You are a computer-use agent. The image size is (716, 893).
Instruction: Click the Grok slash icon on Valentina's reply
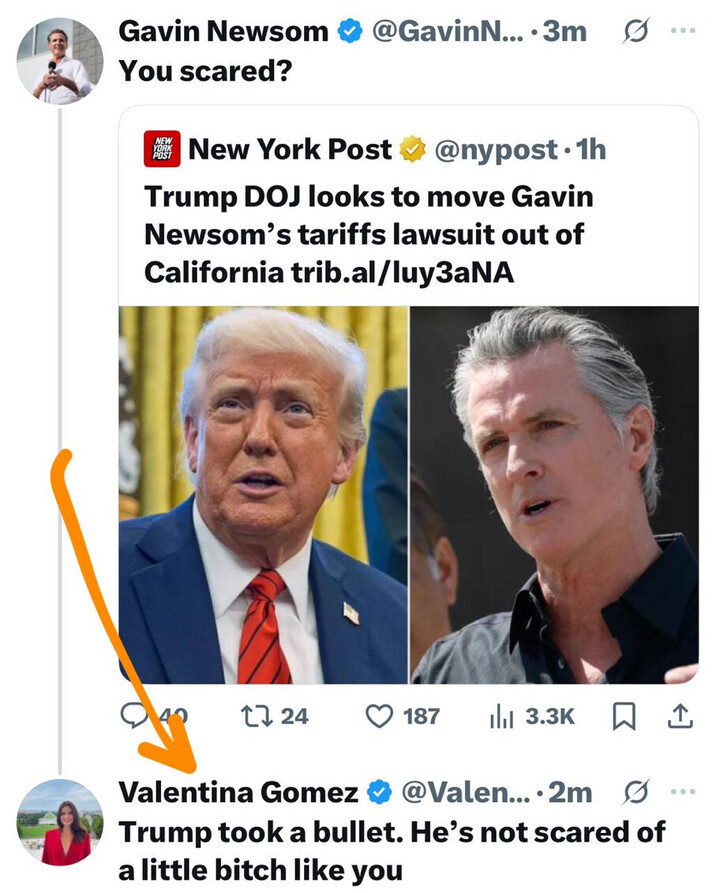tap(636, 792)
